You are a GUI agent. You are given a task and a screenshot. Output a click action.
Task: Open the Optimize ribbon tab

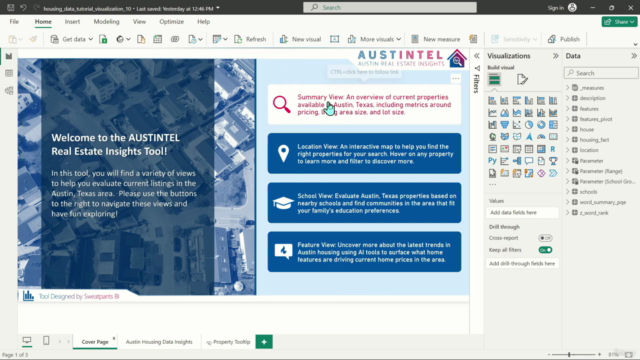171,22
